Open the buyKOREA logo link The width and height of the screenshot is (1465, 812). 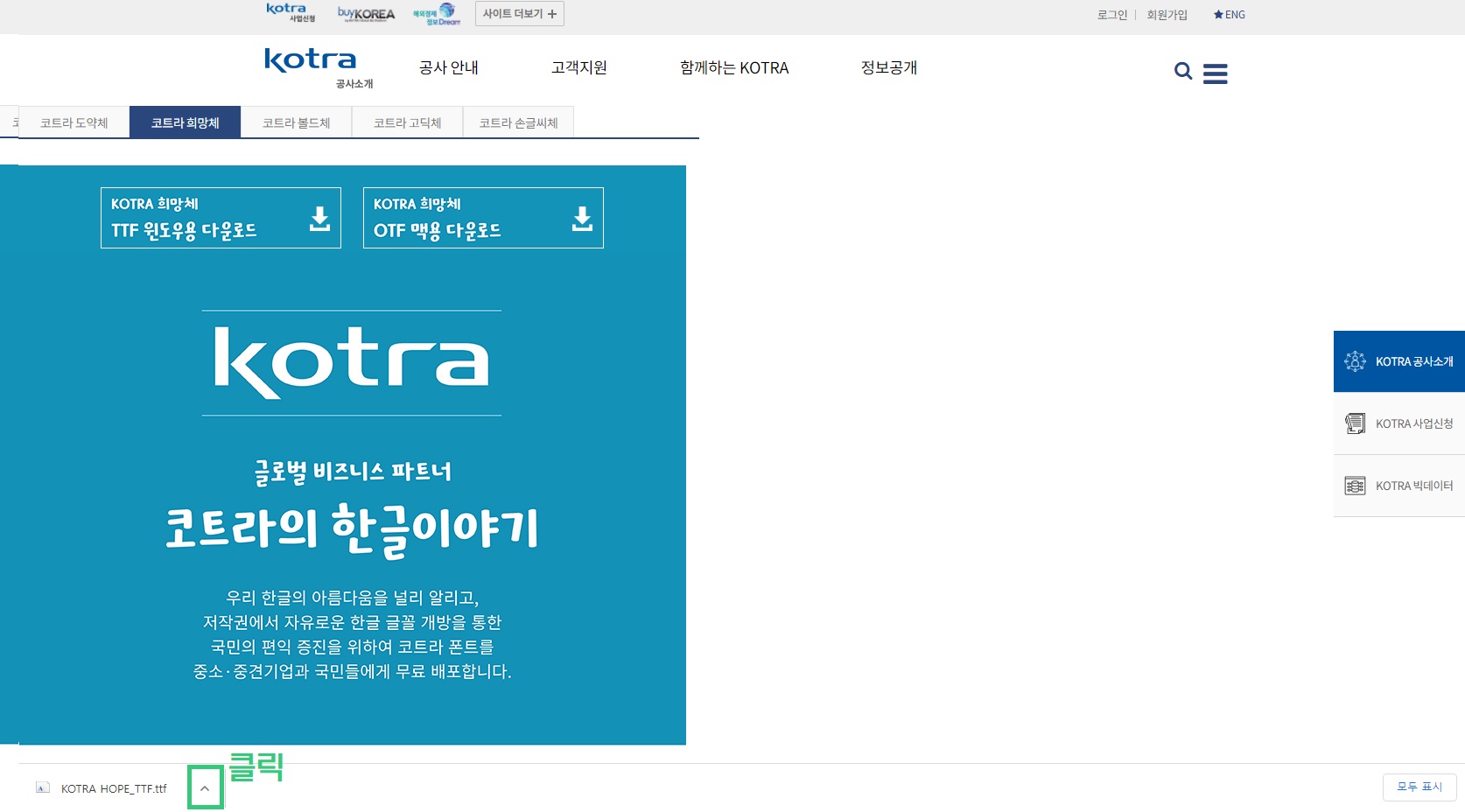(366, 14)
